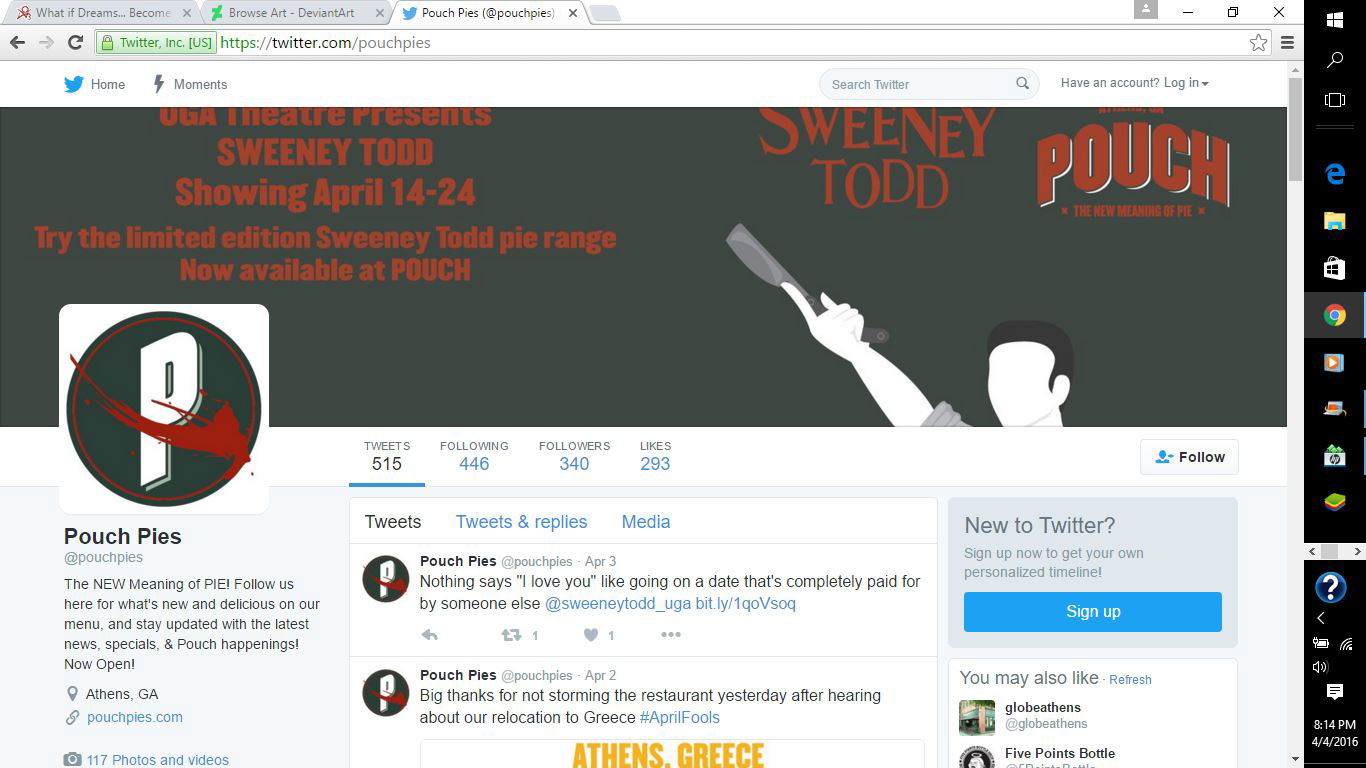Click the #AprilFools hashtag
This screenshot has height=768, width=1366.
click(x=680, y=718)
